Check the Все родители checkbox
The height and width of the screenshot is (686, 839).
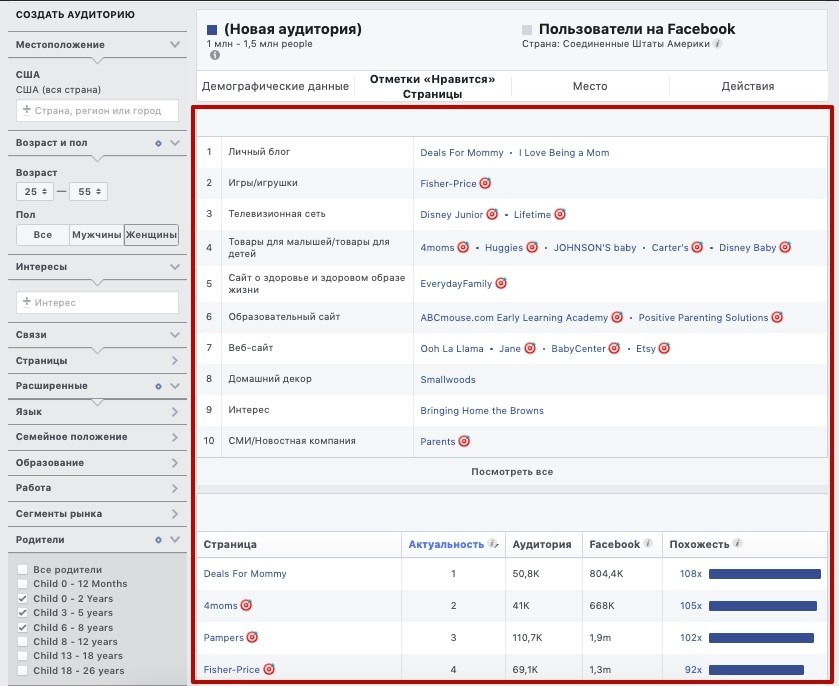(x=22, y=569)
